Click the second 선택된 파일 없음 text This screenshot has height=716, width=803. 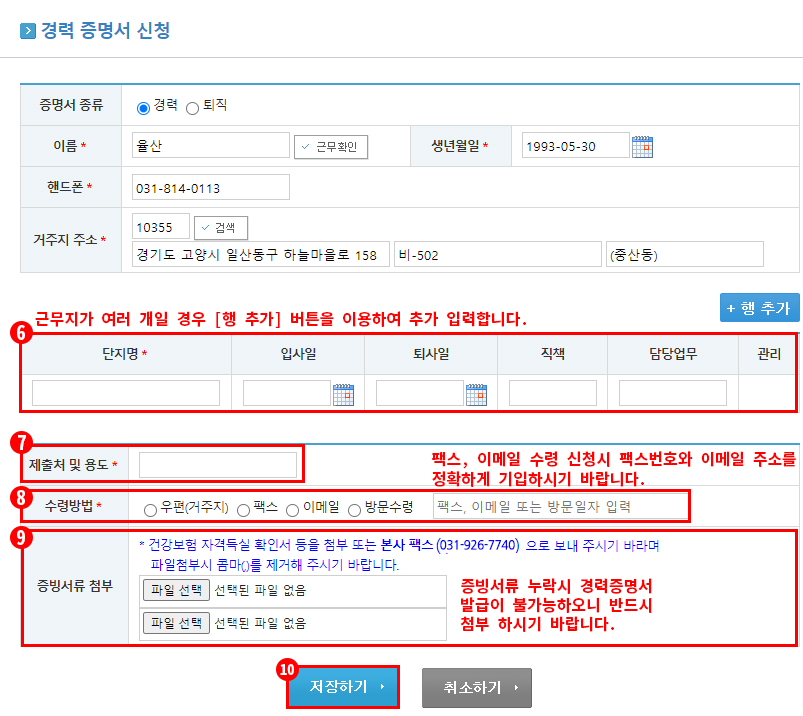click(260, 623)
